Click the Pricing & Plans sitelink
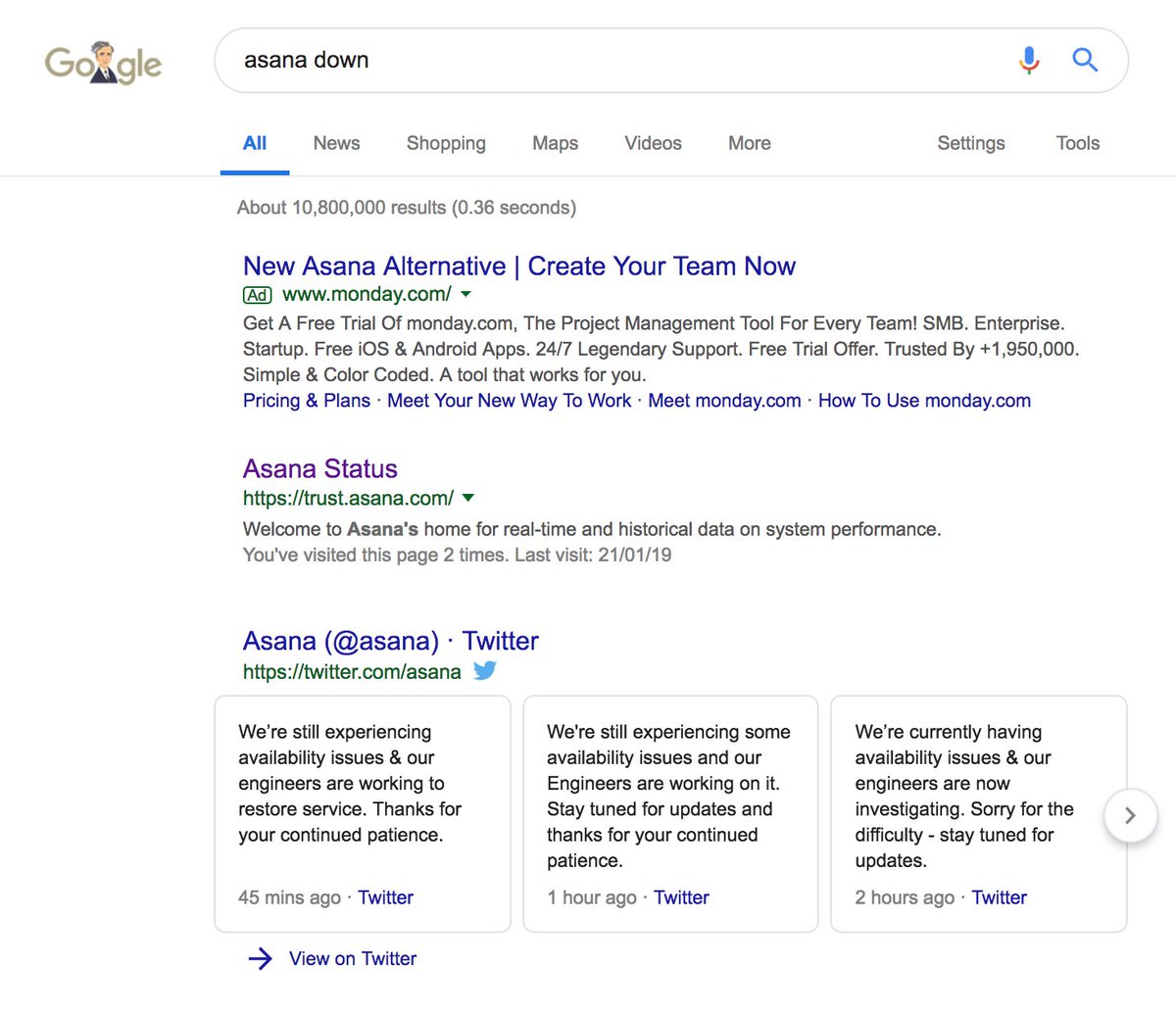Image resolution: width=1176 pixels, height=1015 pixels. 306,400
